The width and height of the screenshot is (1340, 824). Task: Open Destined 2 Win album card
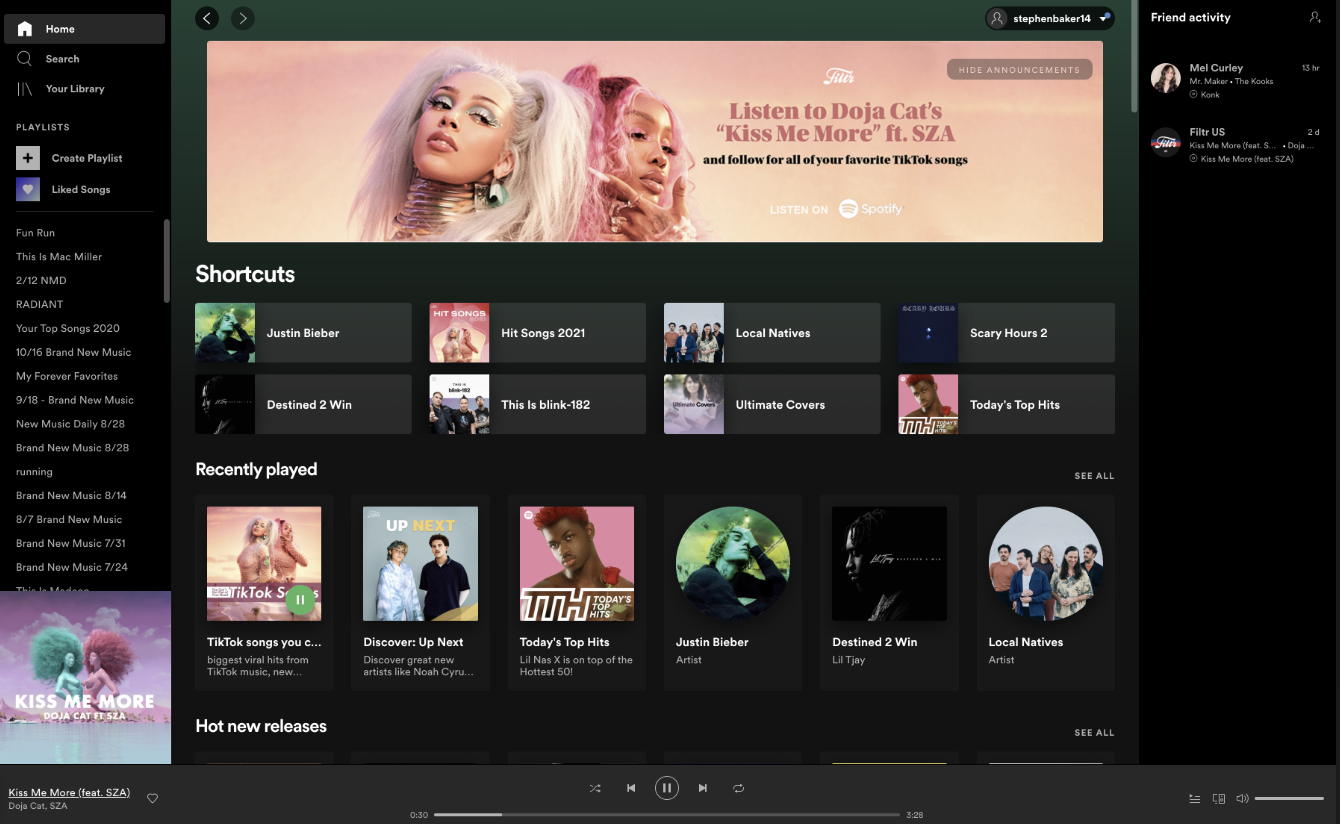point(890,592)
